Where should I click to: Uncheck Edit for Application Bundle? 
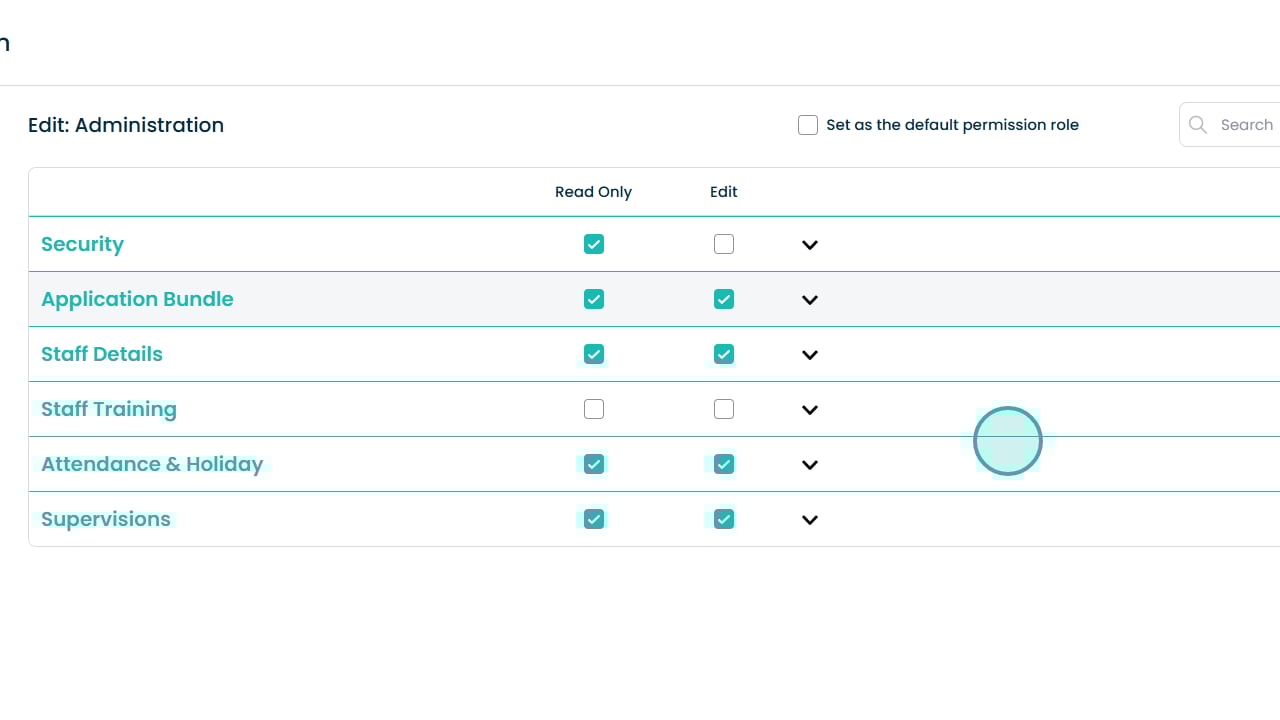(724, 299)
